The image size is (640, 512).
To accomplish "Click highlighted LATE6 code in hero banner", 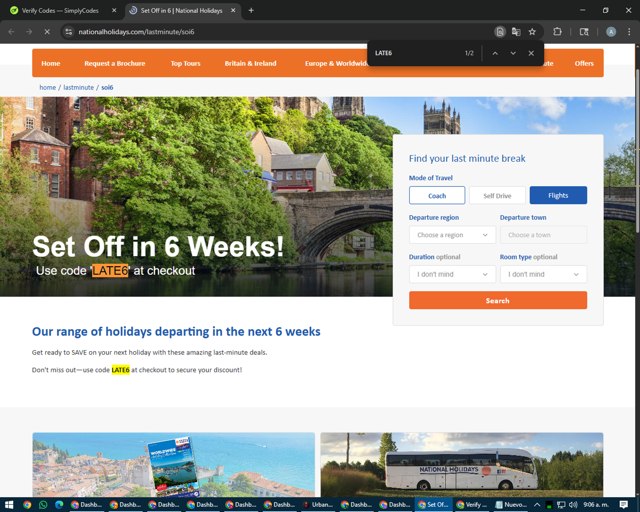I will coord(110,271).
